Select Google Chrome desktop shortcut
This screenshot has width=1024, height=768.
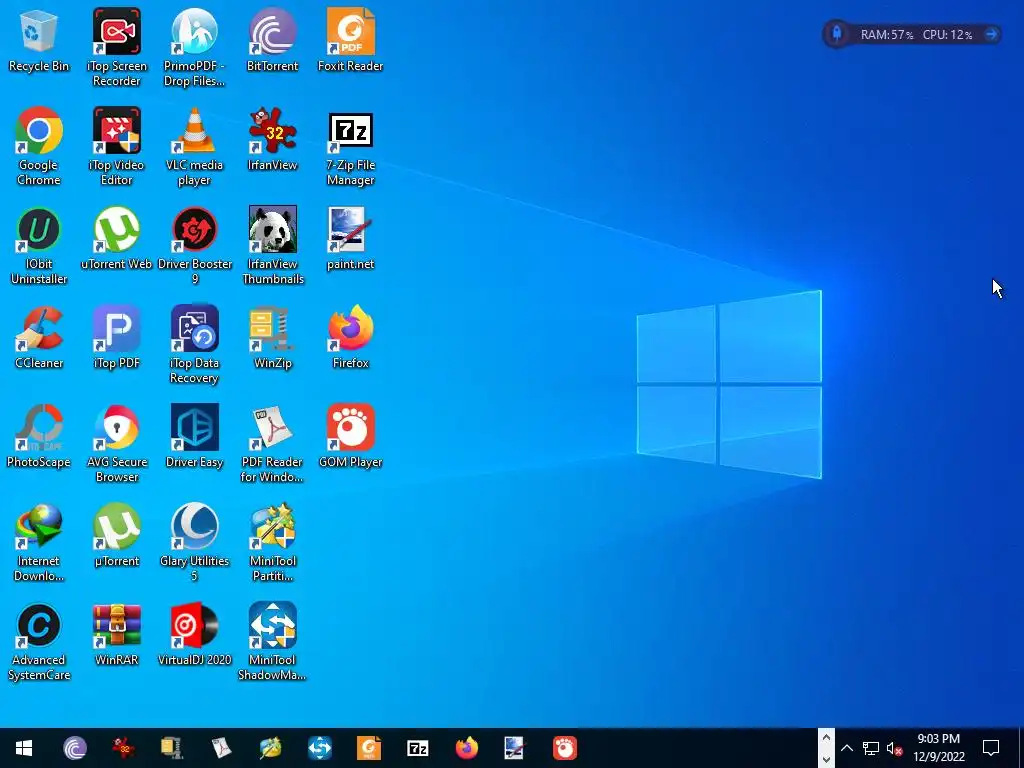(39, 147)
